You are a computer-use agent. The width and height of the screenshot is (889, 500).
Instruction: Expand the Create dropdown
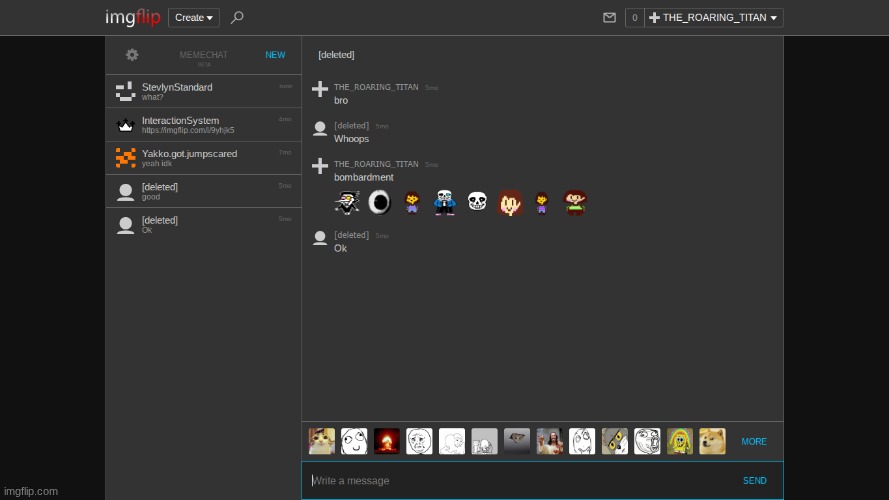click(193, 17)
